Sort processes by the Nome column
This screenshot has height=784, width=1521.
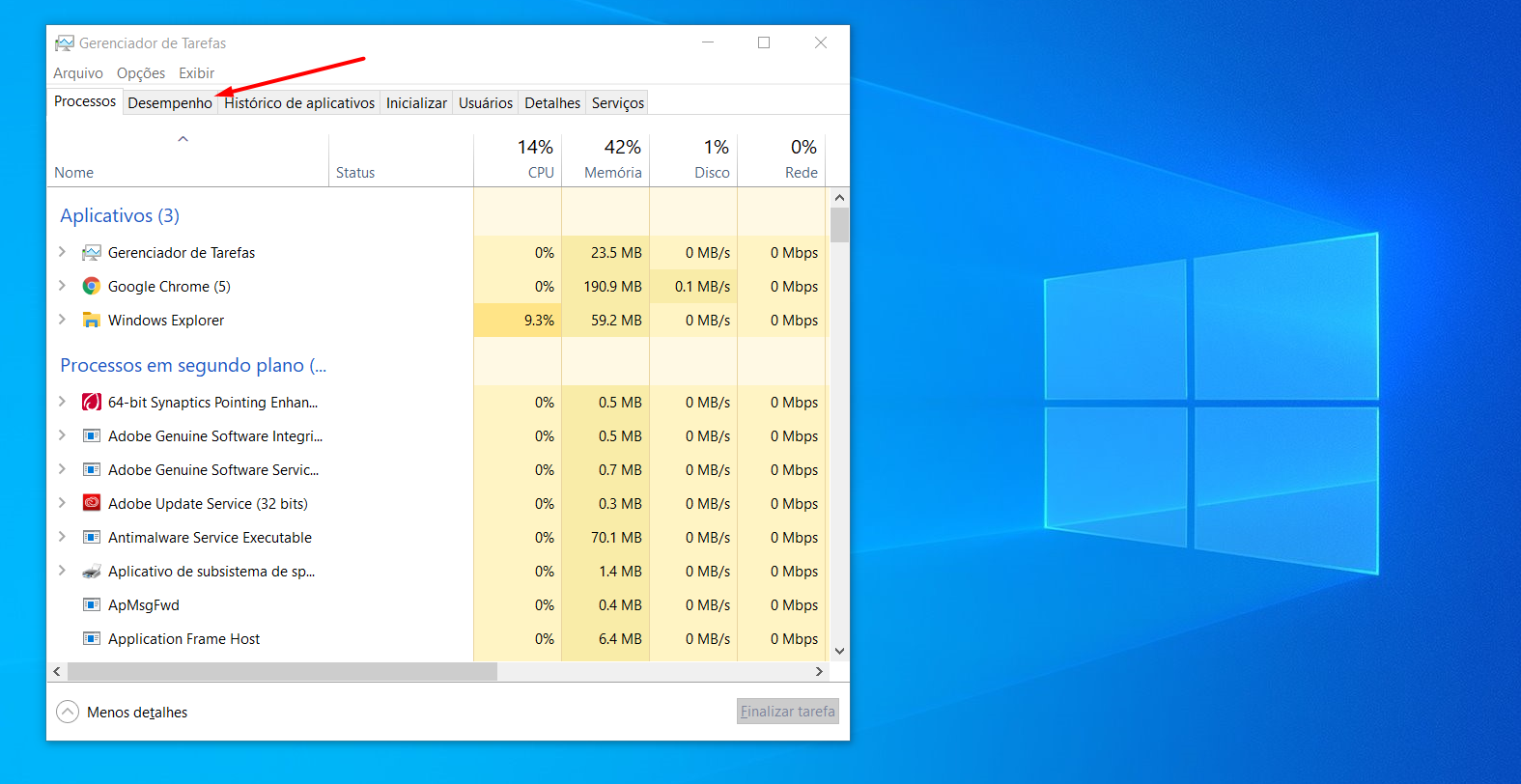click(187, 160)
